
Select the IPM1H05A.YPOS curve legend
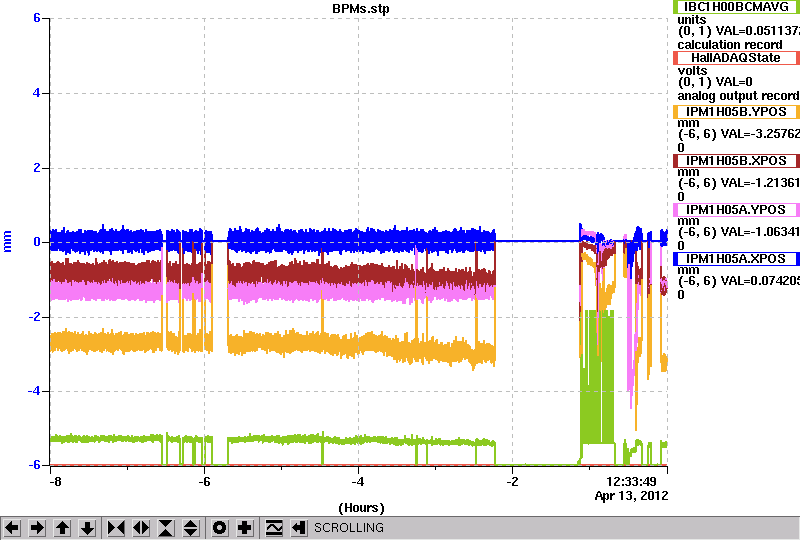pos(736,210)
